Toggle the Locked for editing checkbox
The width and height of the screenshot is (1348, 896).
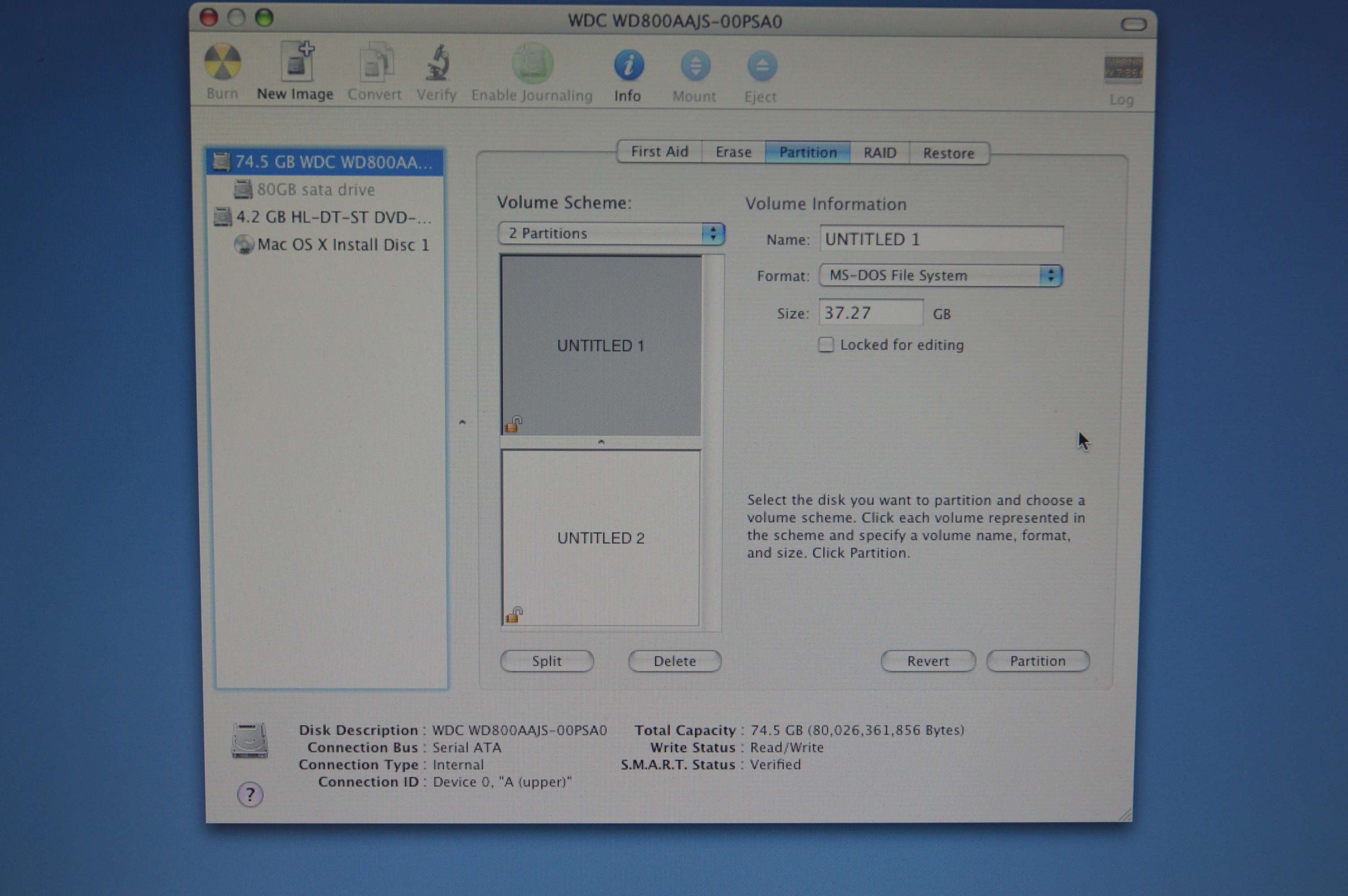click(x=826, y=345)
